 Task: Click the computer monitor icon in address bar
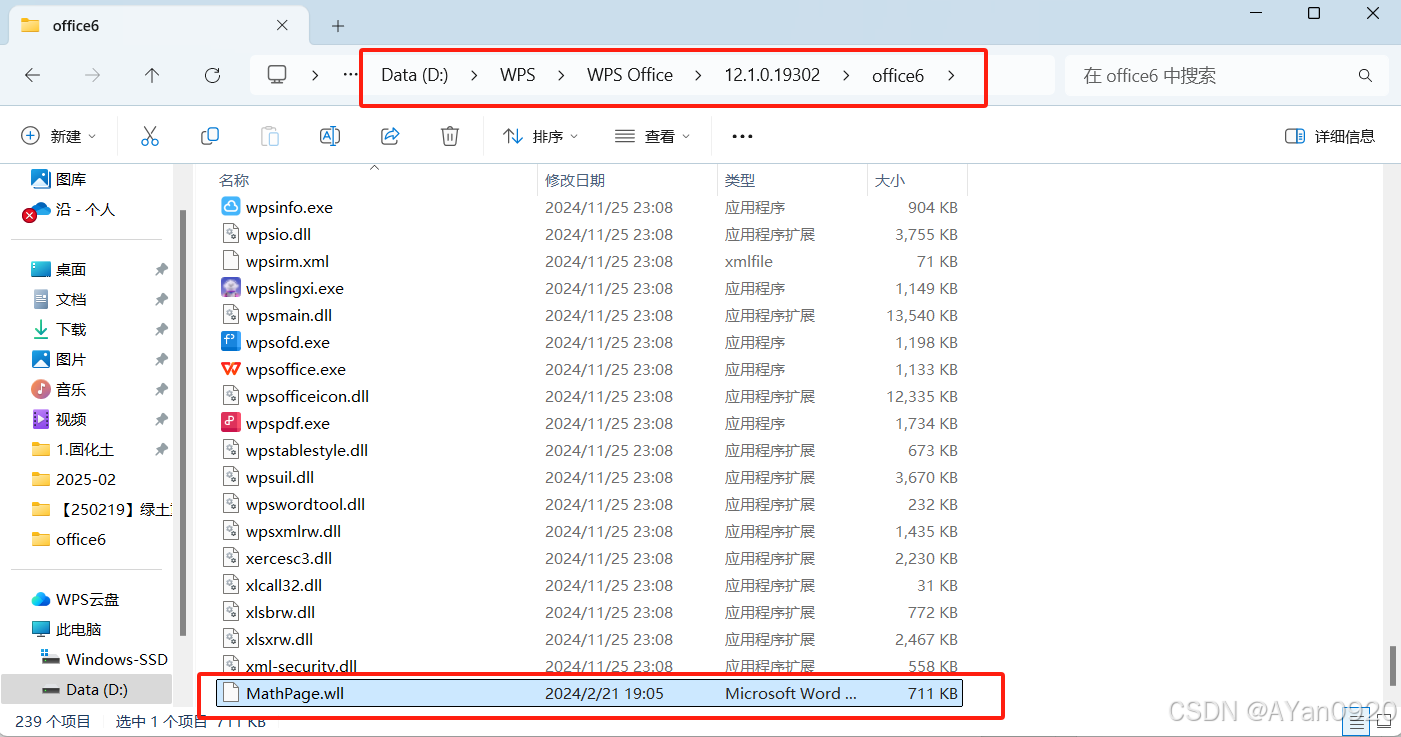point(277,75)
